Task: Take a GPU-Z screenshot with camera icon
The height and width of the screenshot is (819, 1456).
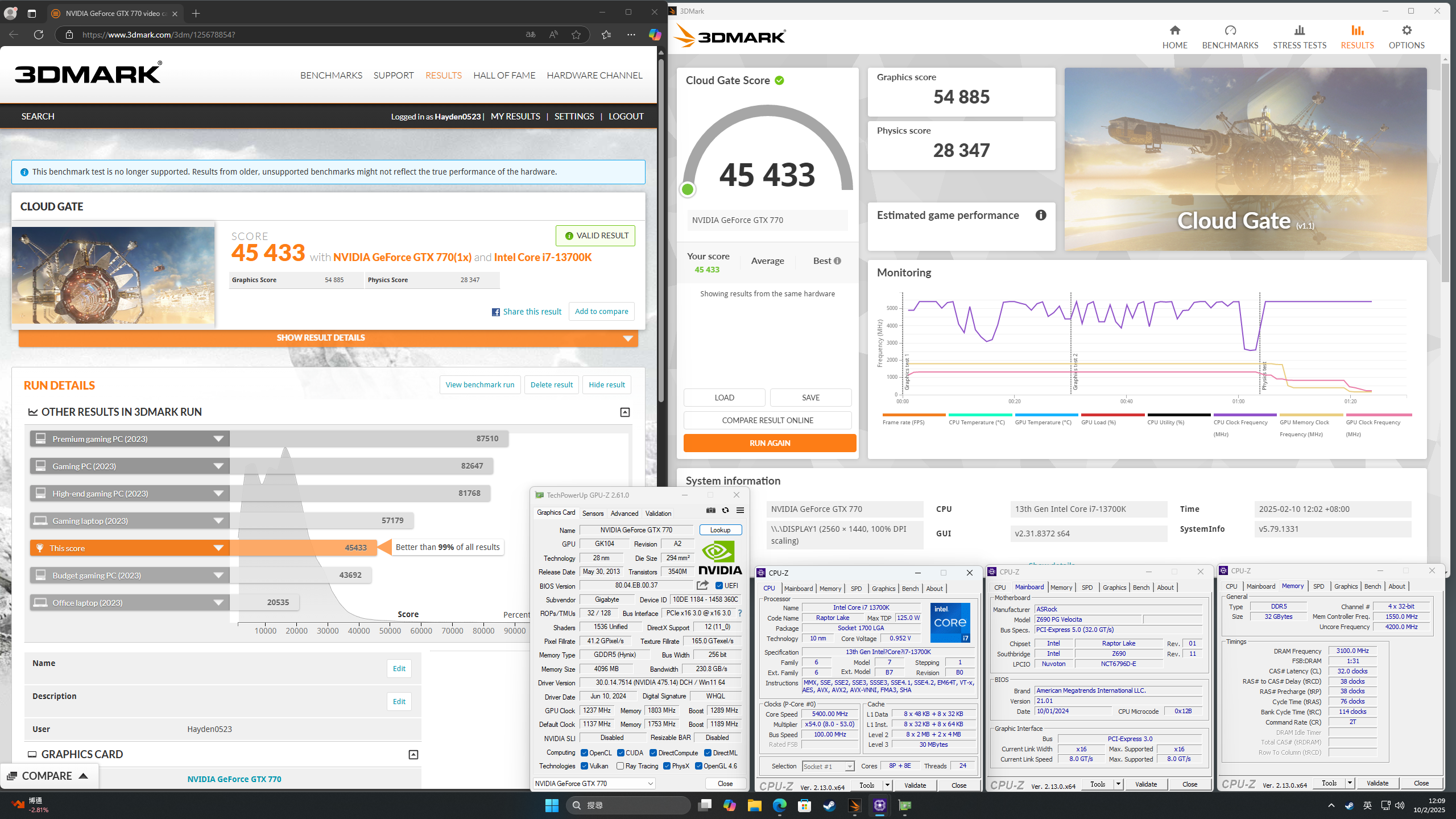Action: coord(710,510)
